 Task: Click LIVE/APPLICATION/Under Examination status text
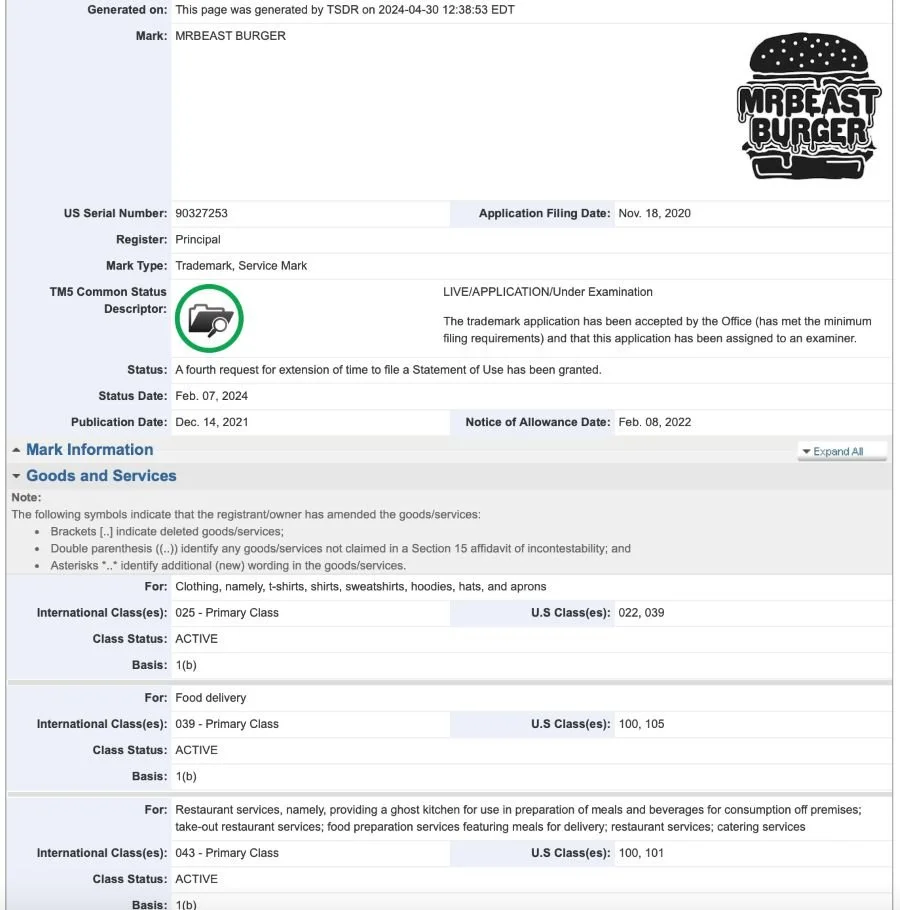pos(548,292)
